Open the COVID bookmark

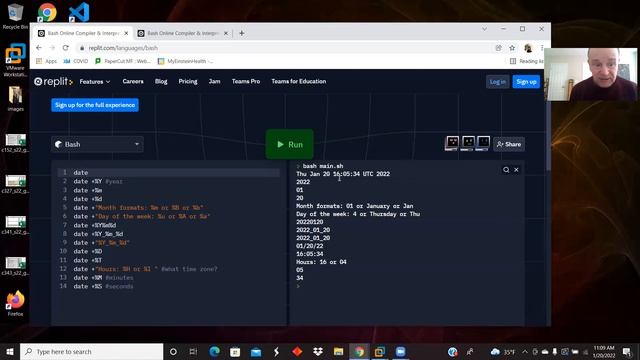point(76,61)
